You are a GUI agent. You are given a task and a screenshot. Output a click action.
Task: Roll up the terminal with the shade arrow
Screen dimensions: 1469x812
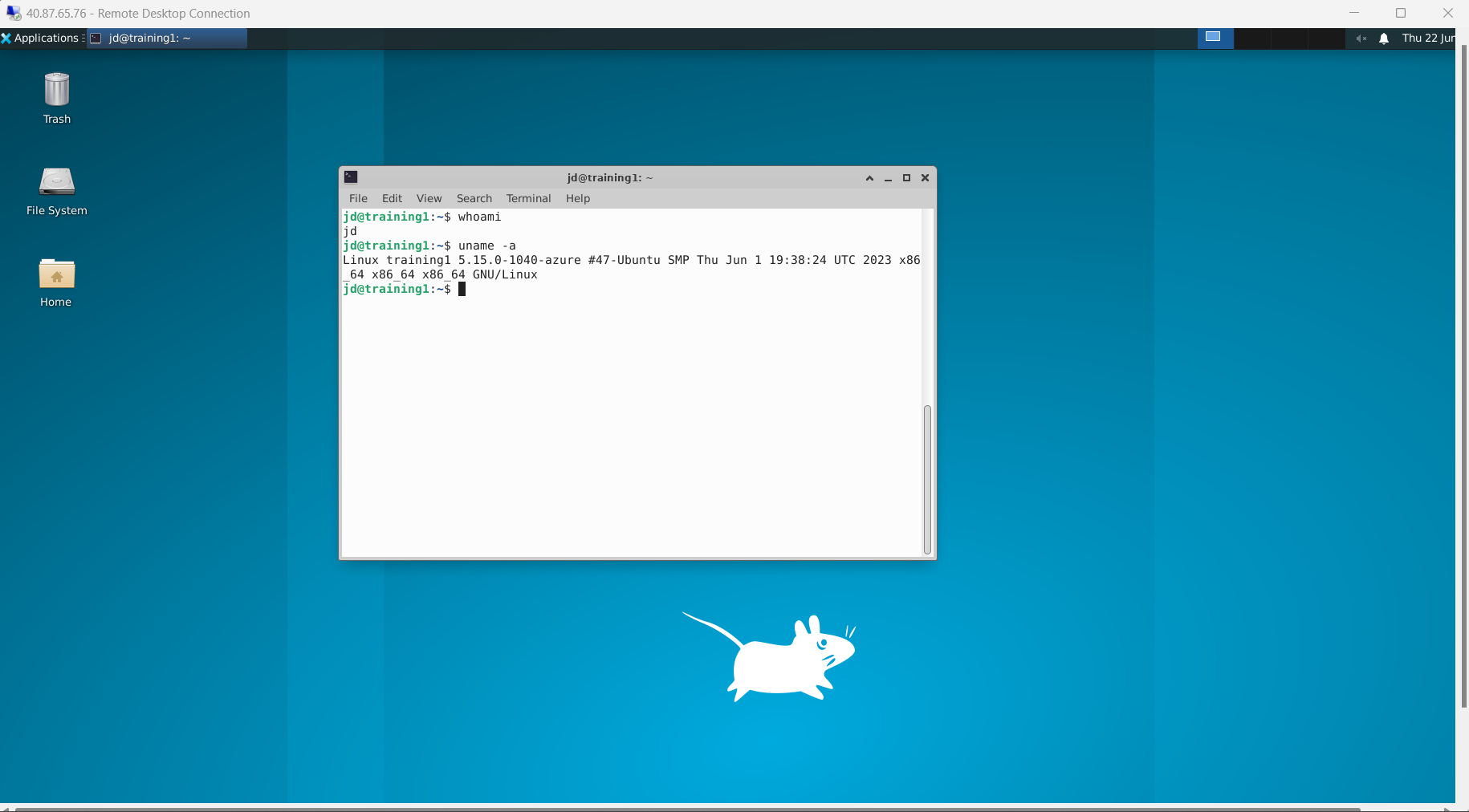[869, 178]
